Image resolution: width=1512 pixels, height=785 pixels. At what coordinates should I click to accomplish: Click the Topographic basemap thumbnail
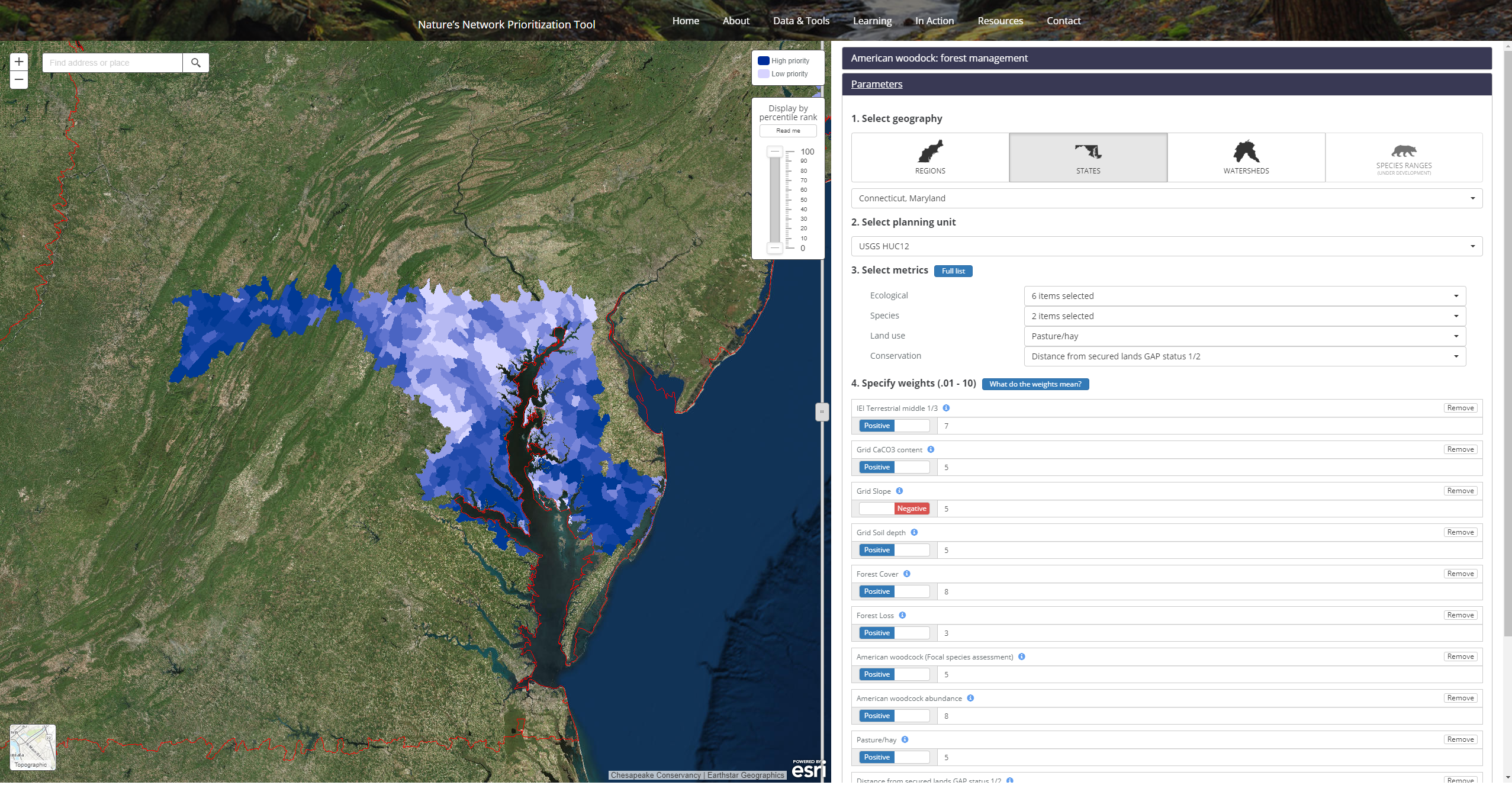pyautogui.click(x=33, y=747)
